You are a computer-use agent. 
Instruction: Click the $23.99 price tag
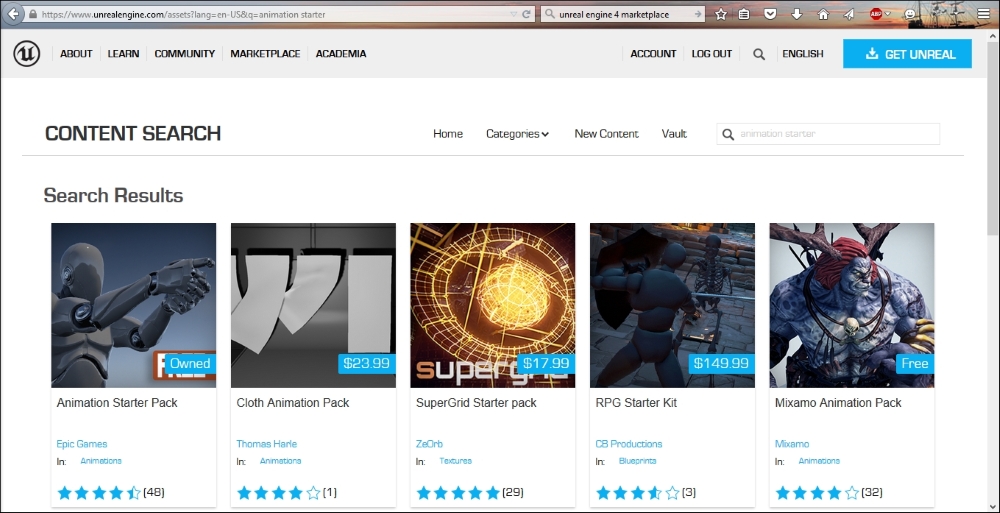(x=367, y=364)
